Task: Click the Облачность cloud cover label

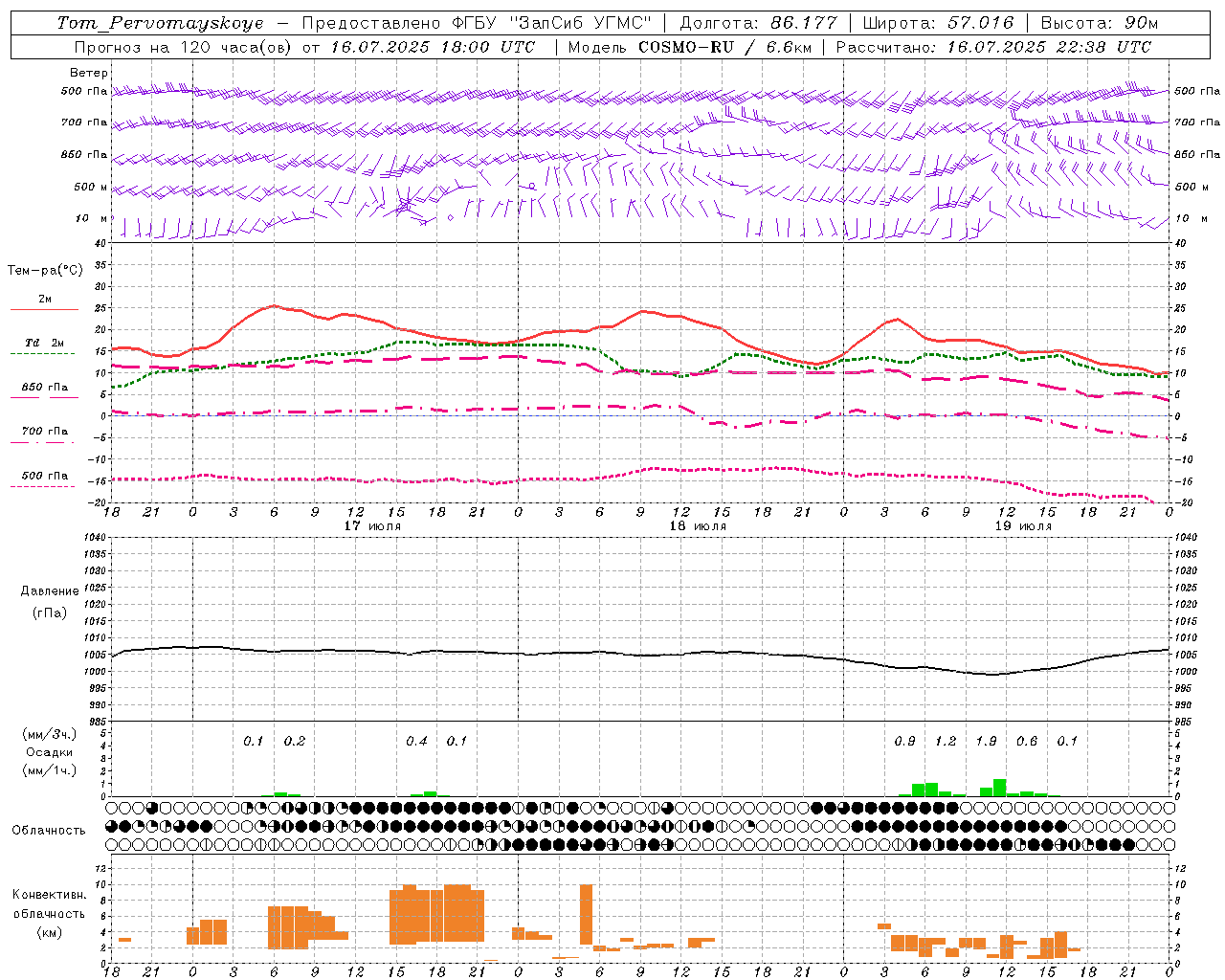Action: coord(49,831)
